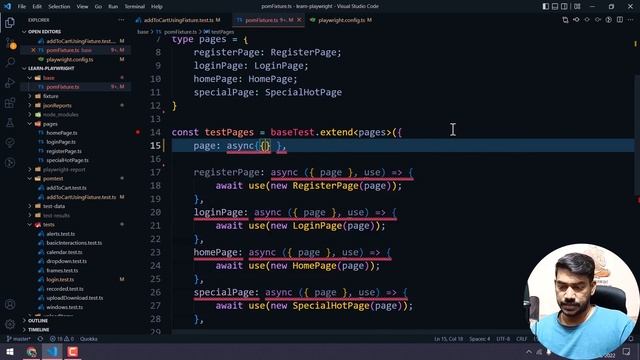Expand the Timeline section
The image size is (640, 360).
pyautogui.click(x=39, y=329)
